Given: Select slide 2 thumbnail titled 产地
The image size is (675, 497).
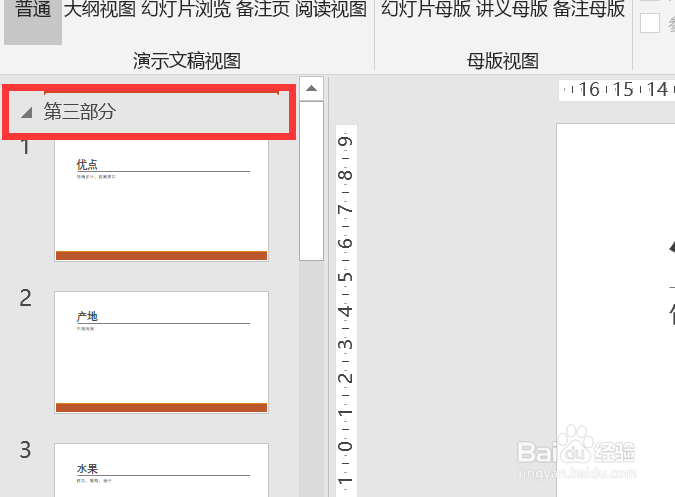Looking at the screenshot, I should (161, 352).
